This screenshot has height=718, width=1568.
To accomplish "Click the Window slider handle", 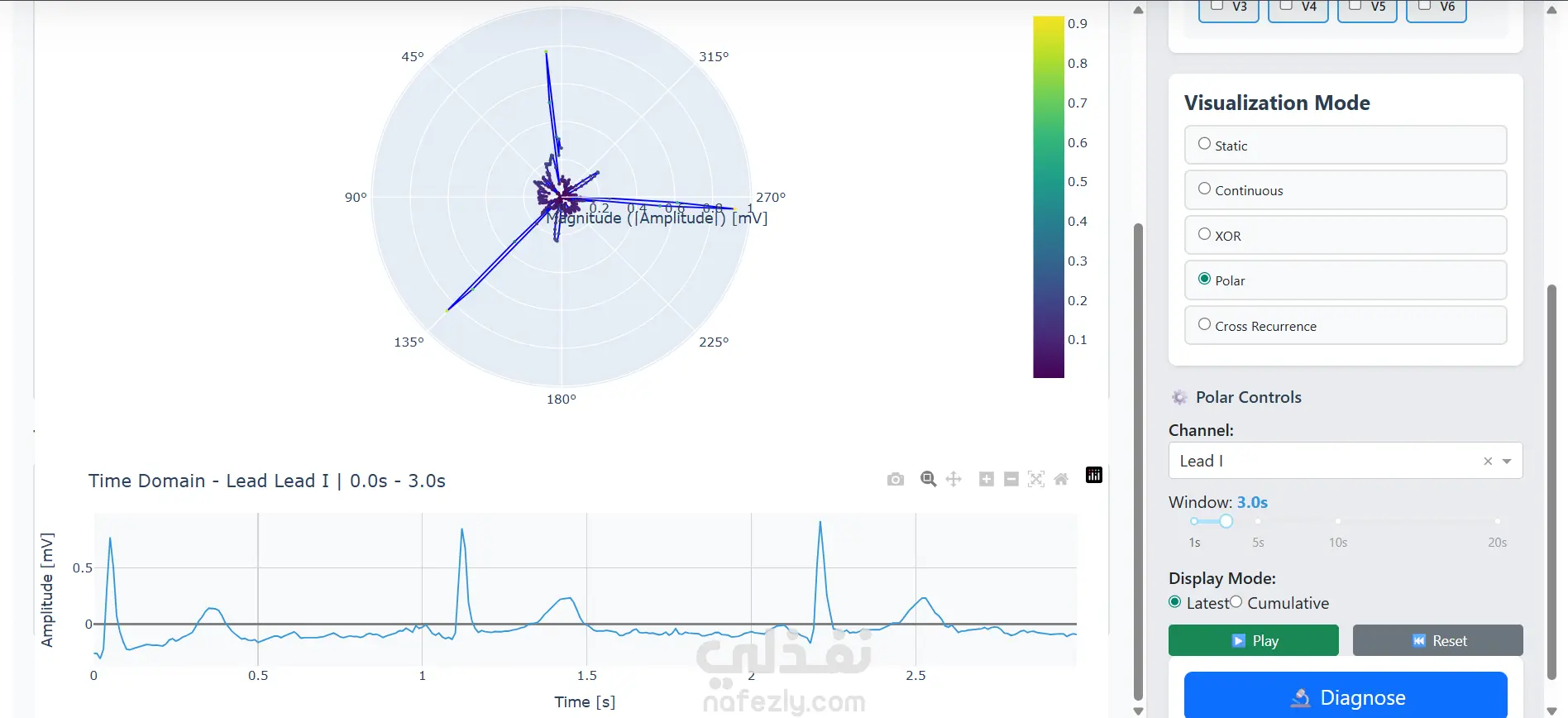I will (1226, 521).
